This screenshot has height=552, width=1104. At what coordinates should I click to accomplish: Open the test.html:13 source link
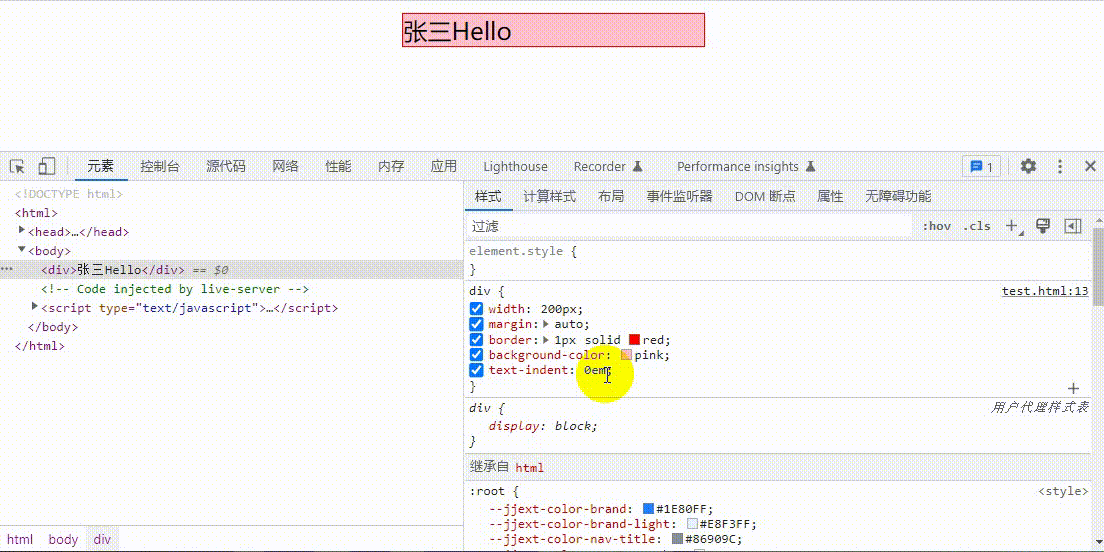click(1045, 291)
